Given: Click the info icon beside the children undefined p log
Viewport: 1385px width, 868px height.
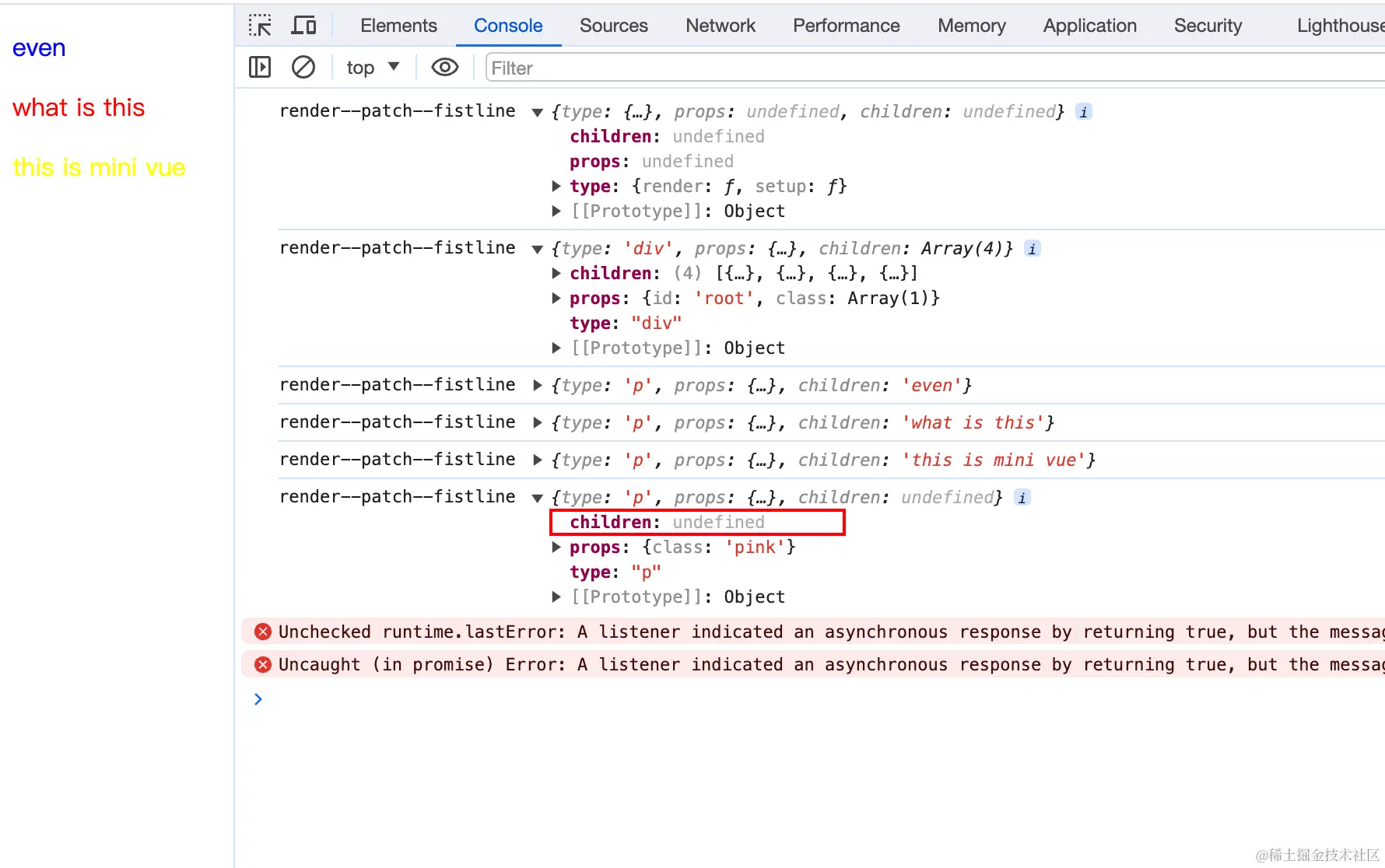Looking at the screenshot, I should pos(1022,497).
